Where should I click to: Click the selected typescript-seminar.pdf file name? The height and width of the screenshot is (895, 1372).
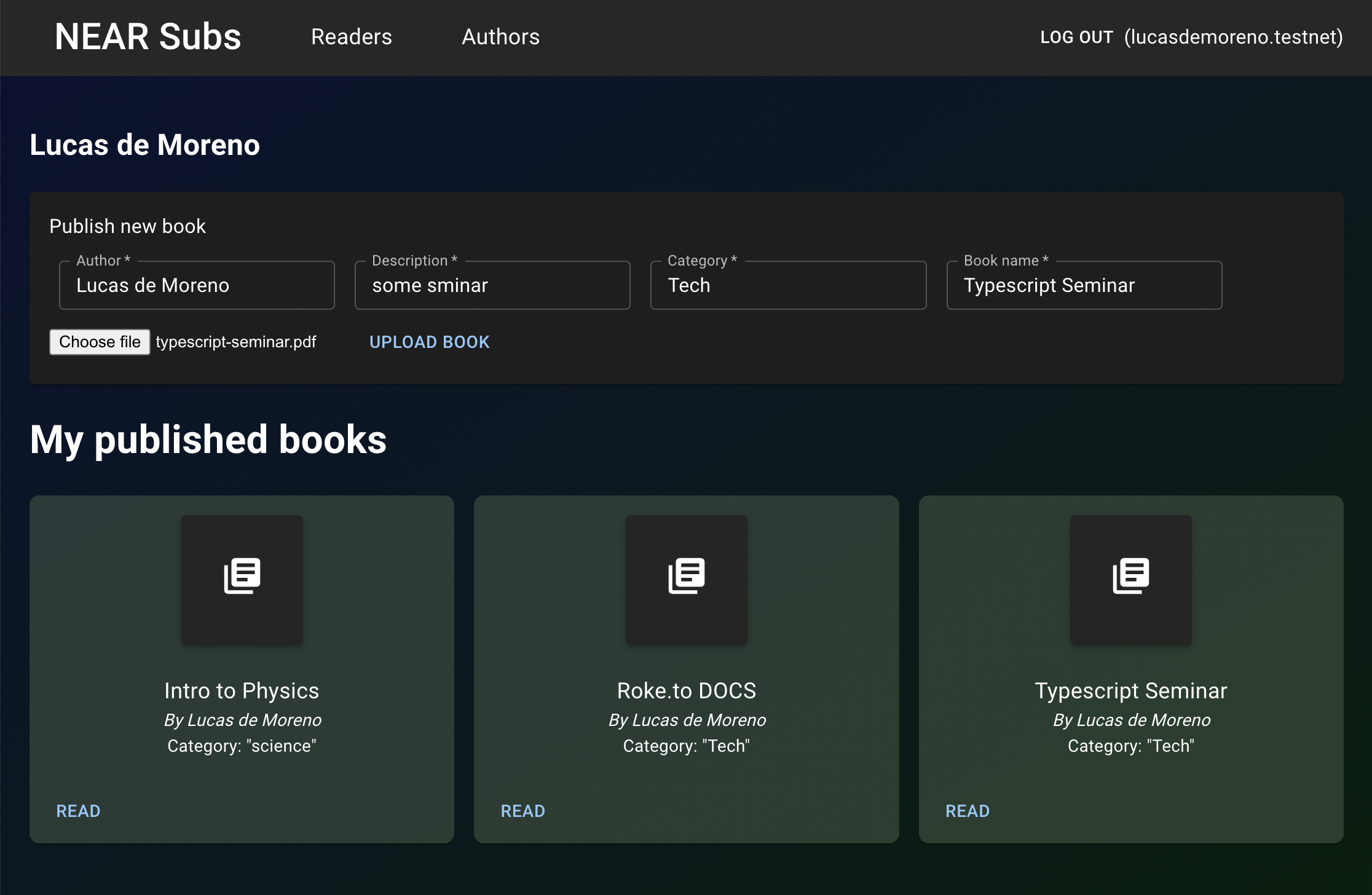(x=236, y=342)
